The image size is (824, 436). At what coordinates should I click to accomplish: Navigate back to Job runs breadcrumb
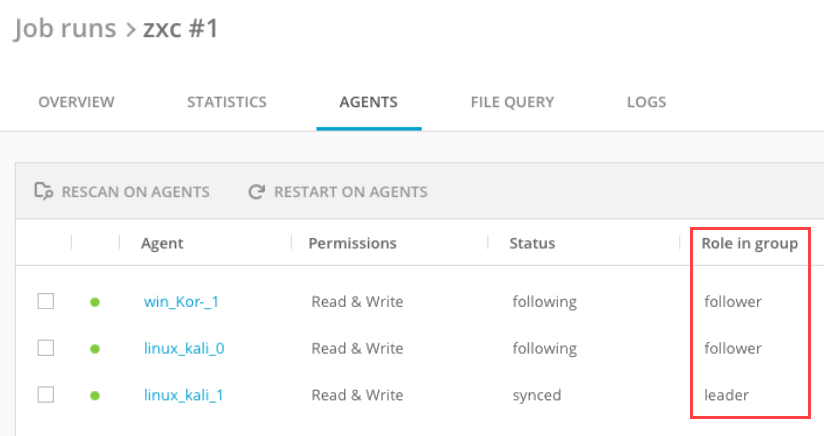coord(63,30)
